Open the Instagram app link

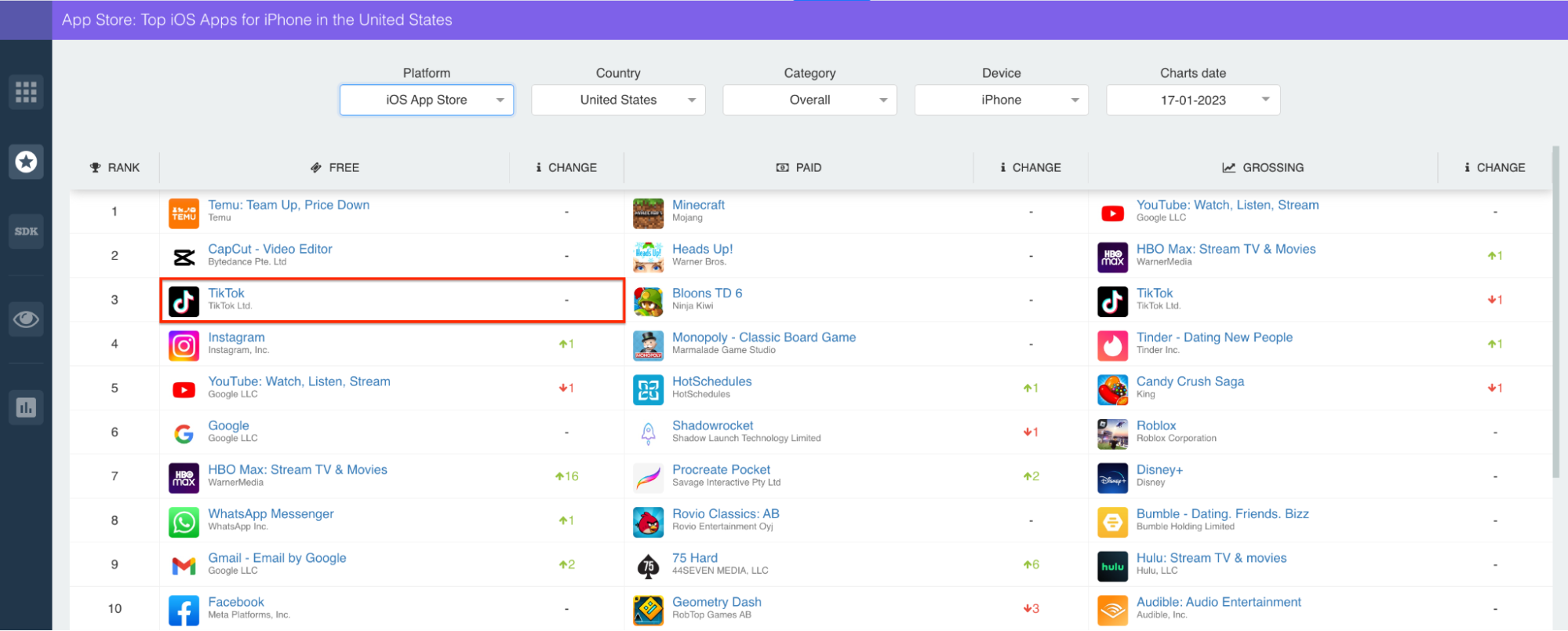pyautogui.click(x=236, y=337)
